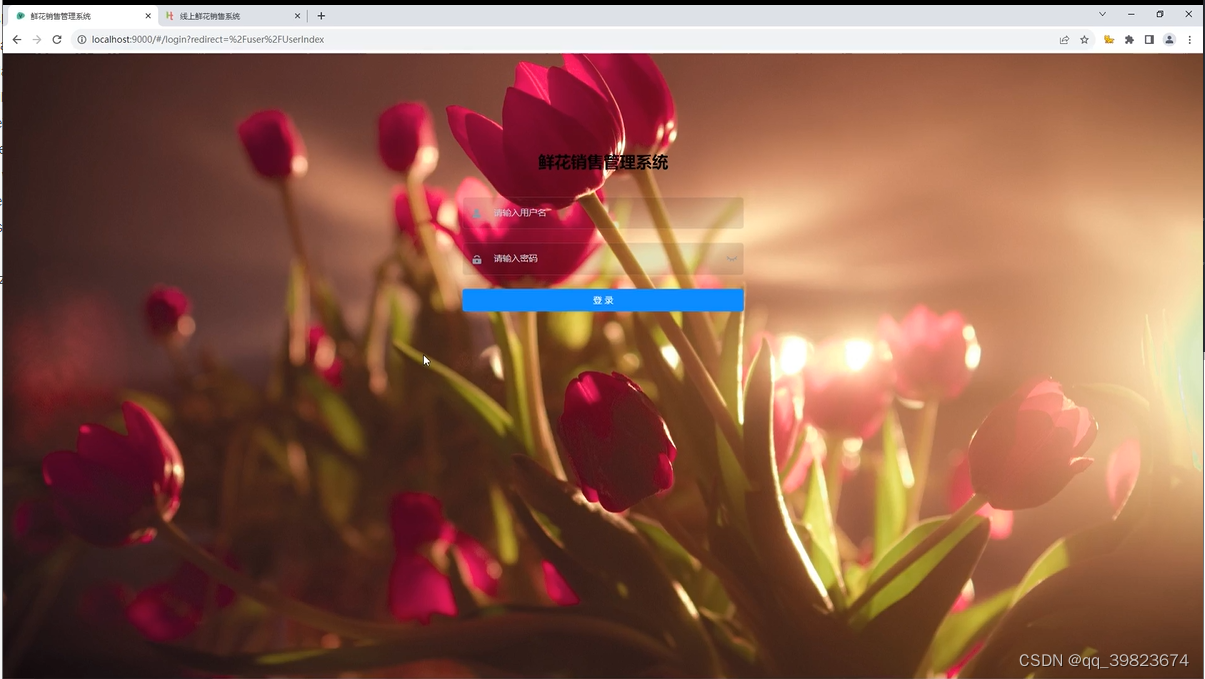The width and height of the screenshot is (1205, 679).
Task: Open the three-dot browser menu
Action: 1189,39
